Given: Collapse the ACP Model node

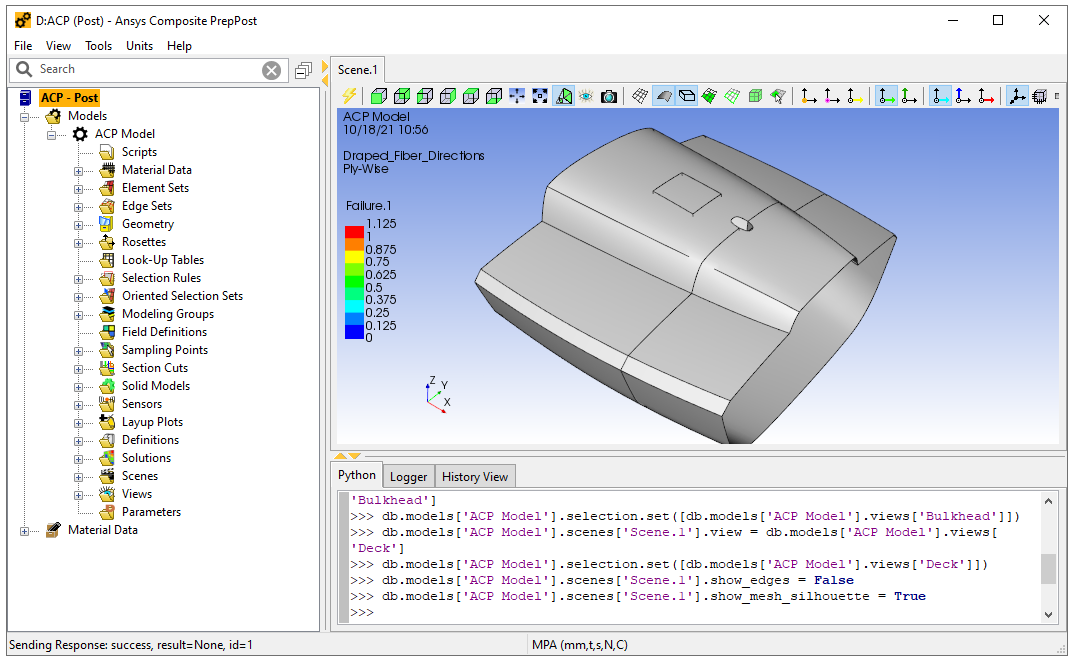Looking at the screenshot, I should tap(51, 134).
